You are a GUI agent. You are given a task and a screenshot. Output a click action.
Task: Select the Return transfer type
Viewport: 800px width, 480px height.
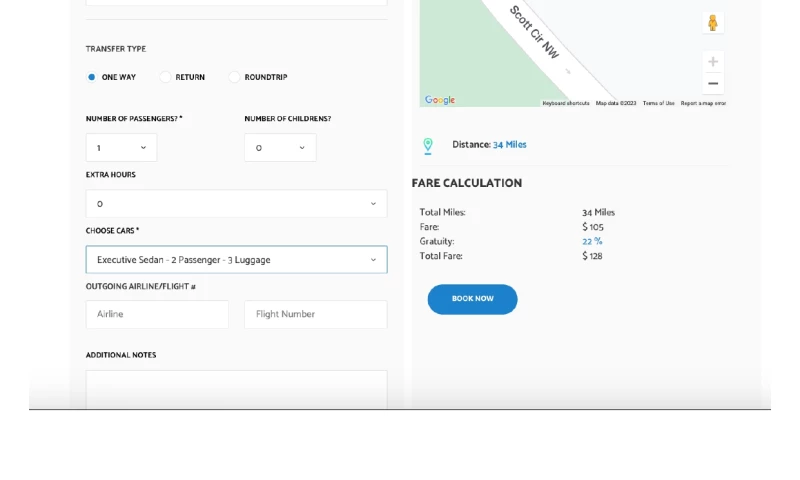pos(165,77)
